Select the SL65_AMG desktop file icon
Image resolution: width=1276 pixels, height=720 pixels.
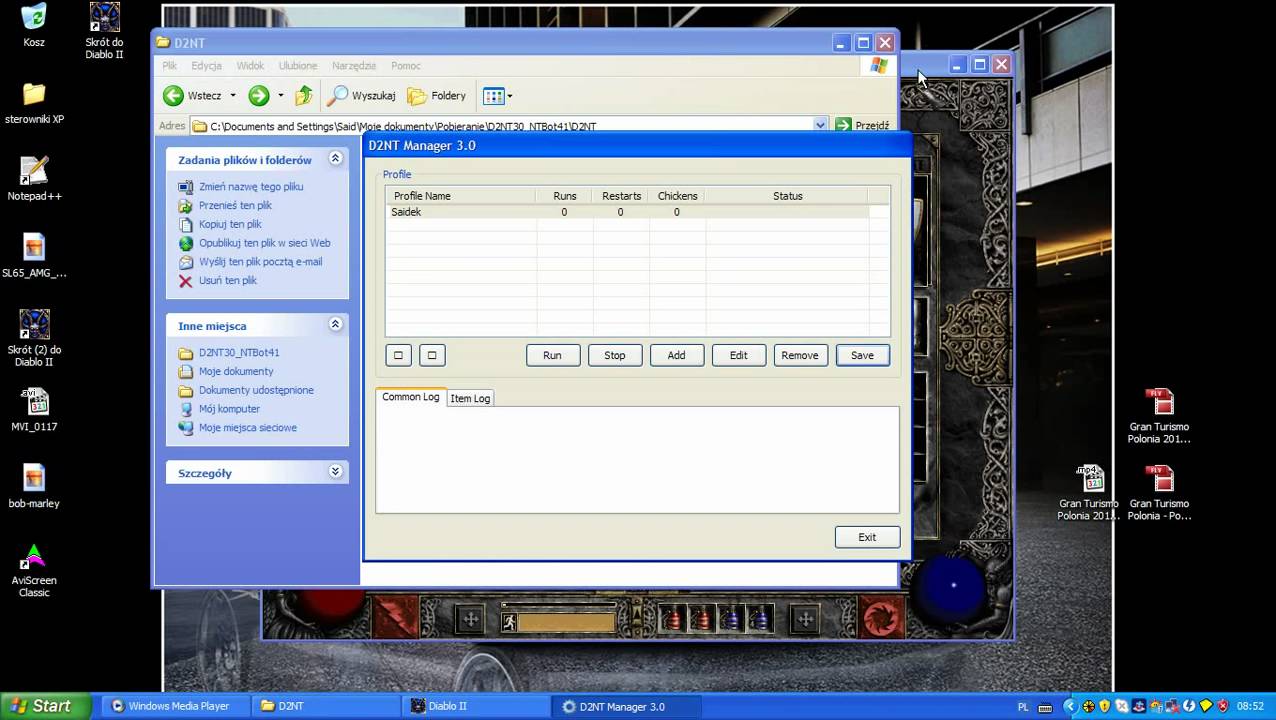click(x=34, y=256)
